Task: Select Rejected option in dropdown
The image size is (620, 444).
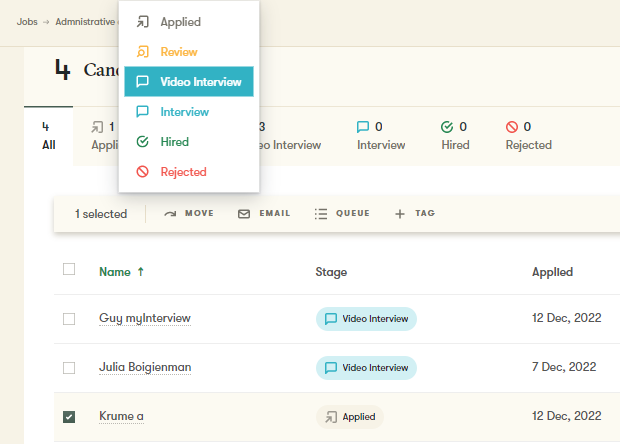Action: pos(182,172)
